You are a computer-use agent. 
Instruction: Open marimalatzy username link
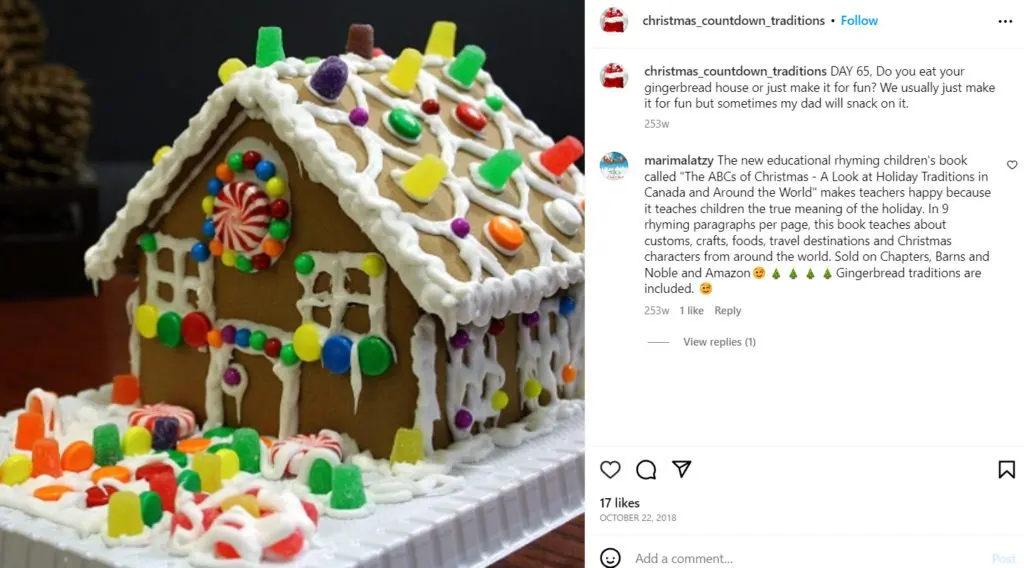coord(679,160)
